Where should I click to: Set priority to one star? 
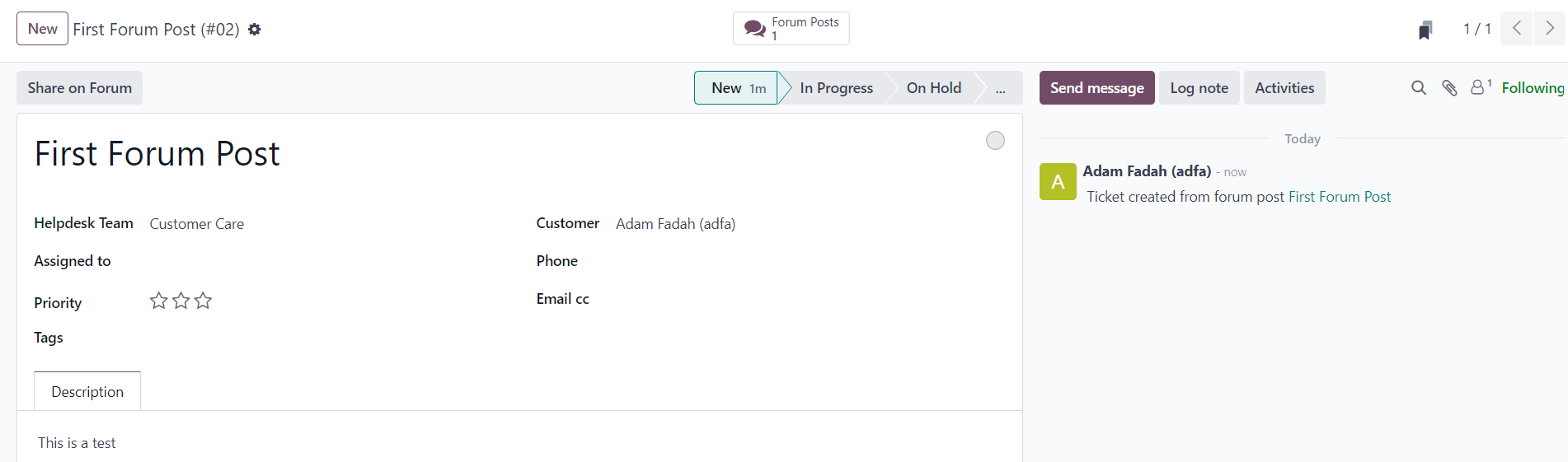coord(158,301)
